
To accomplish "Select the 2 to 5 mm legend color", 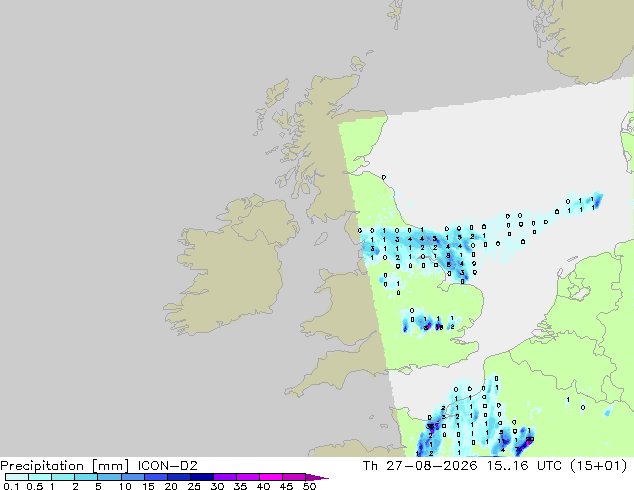I will tap(86, 477).
